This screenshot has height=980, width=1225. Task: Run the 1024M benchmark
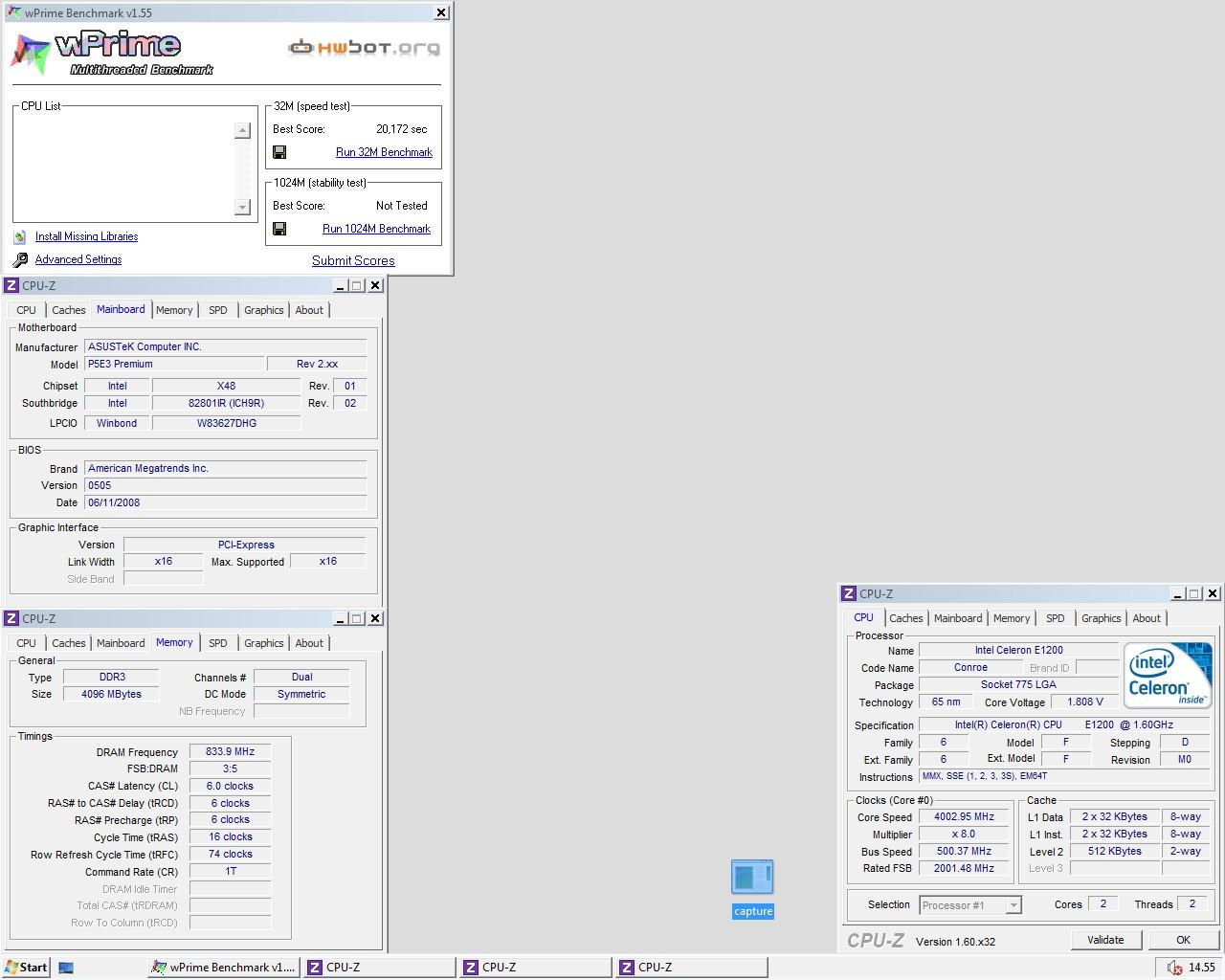pyautogui.click(x=376, y=229)
